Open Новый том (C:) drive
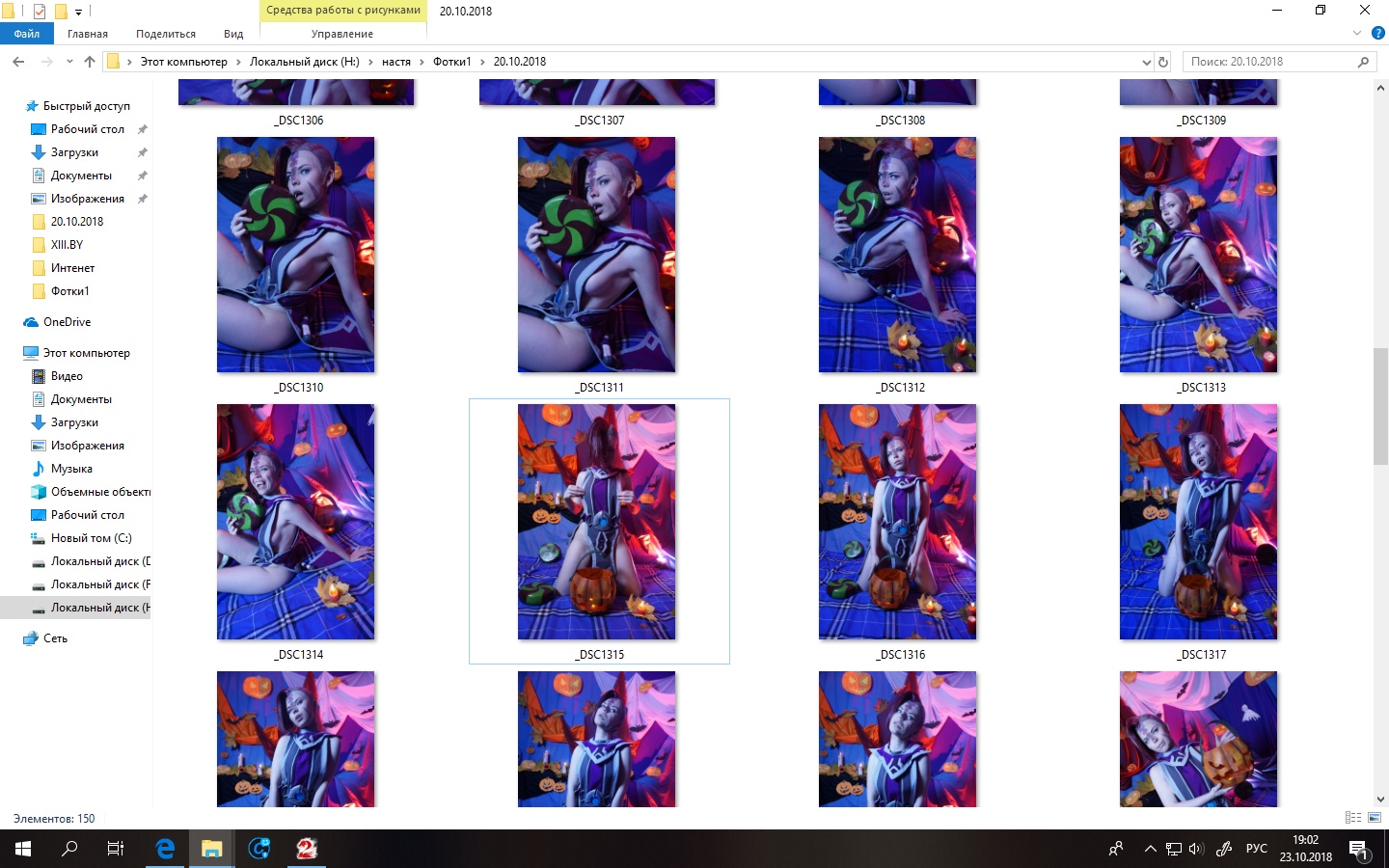 (x=92, y=538)
